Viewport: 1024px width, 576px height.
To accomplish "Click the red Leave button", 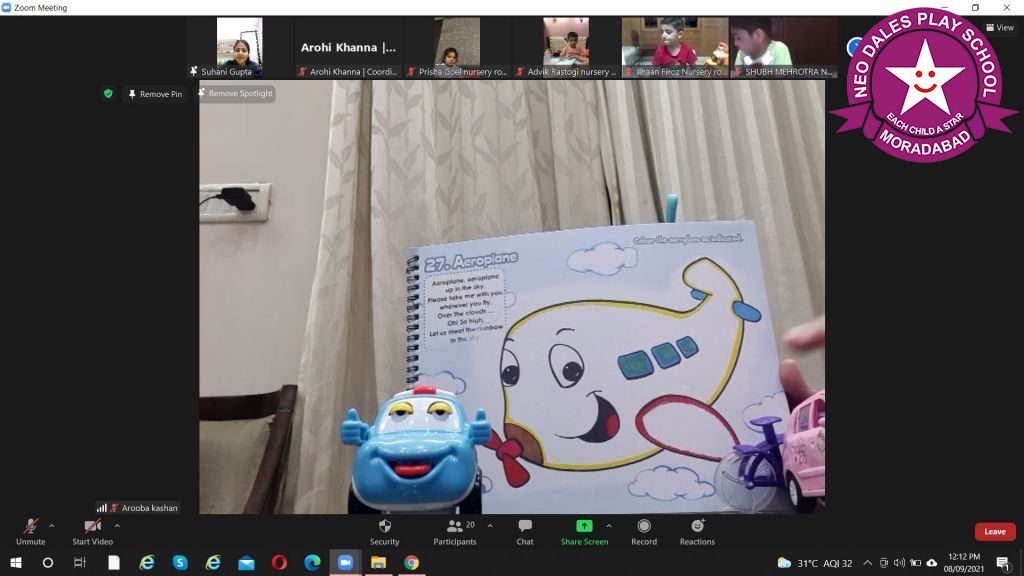I will 995,532.
